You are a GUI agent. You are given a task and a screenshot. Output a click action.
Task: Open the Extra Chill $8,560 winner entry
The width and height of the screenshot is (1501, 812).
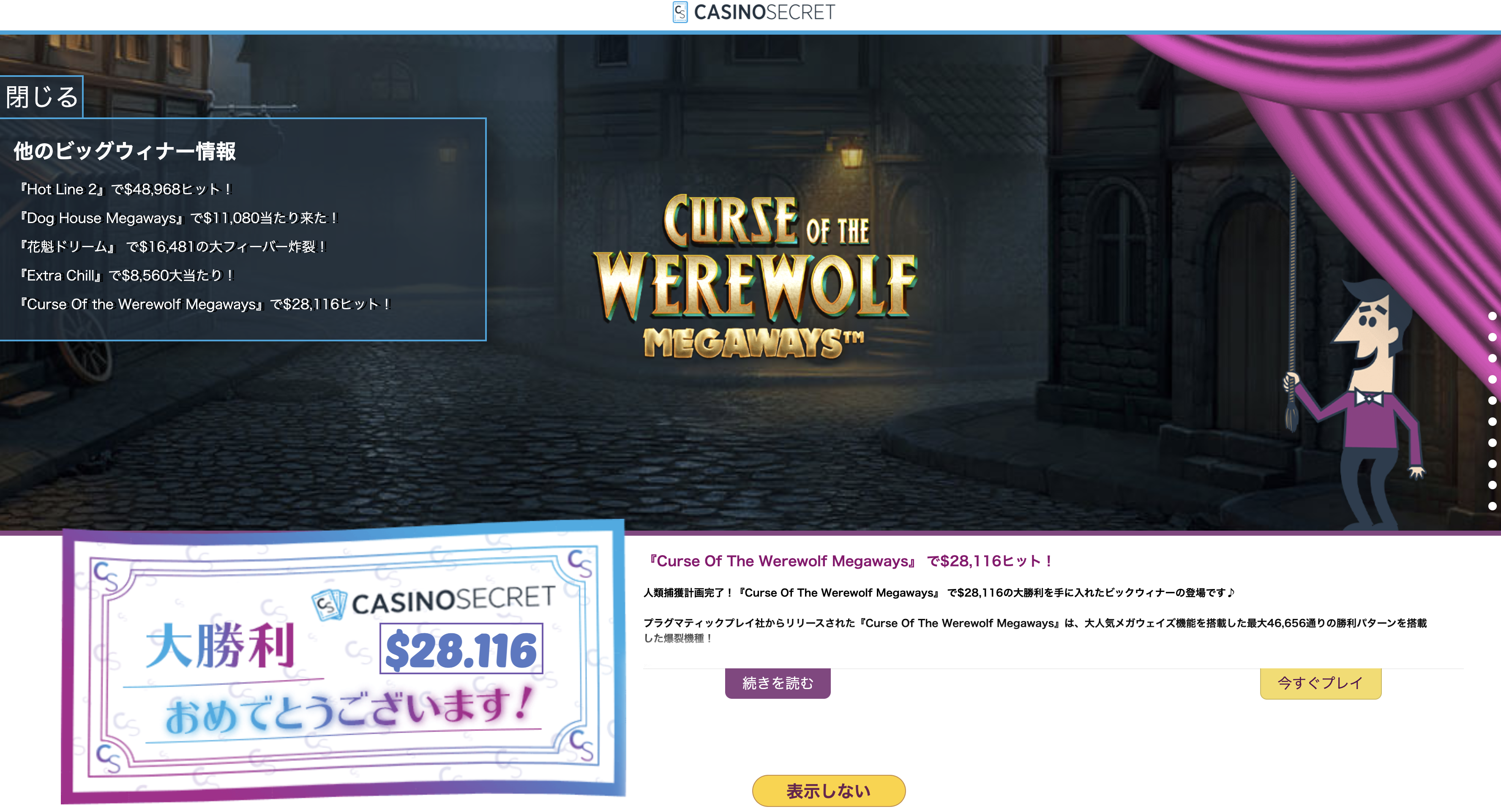pos(127,275)
